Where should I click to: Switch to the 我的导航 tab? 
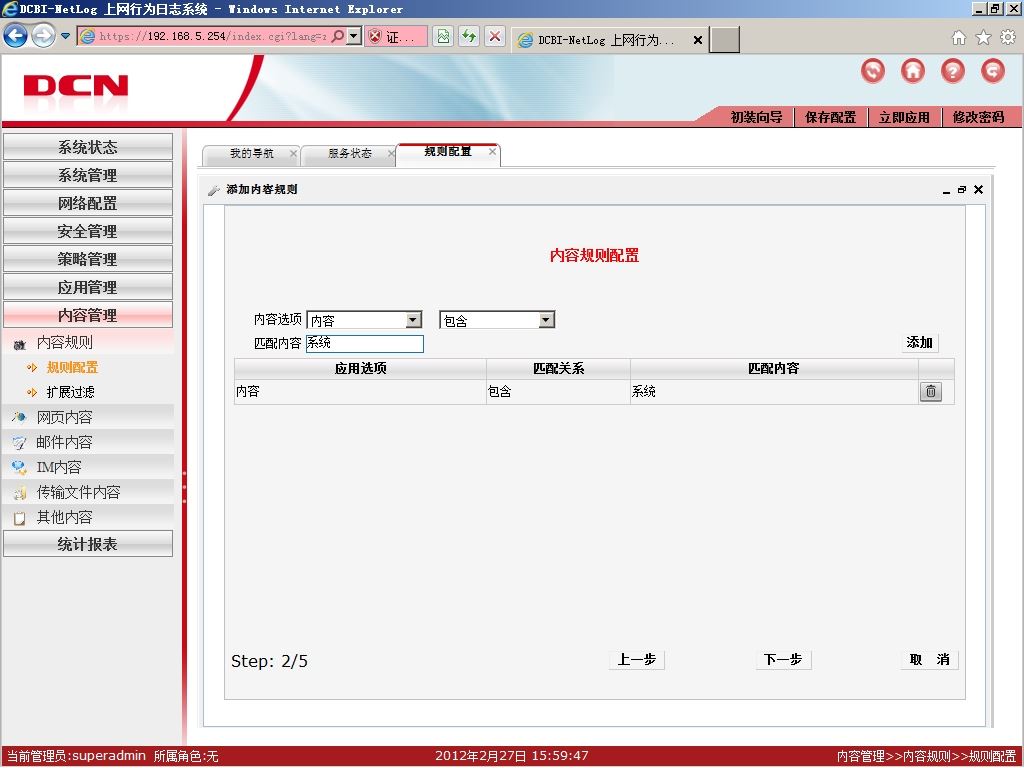click(x=251, y=153)
